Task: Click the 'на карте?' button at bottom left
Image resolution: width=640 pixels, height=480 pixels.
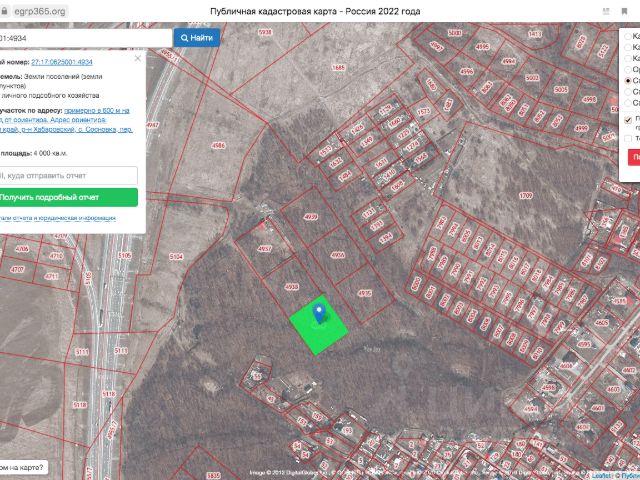Action: (23, 467)
